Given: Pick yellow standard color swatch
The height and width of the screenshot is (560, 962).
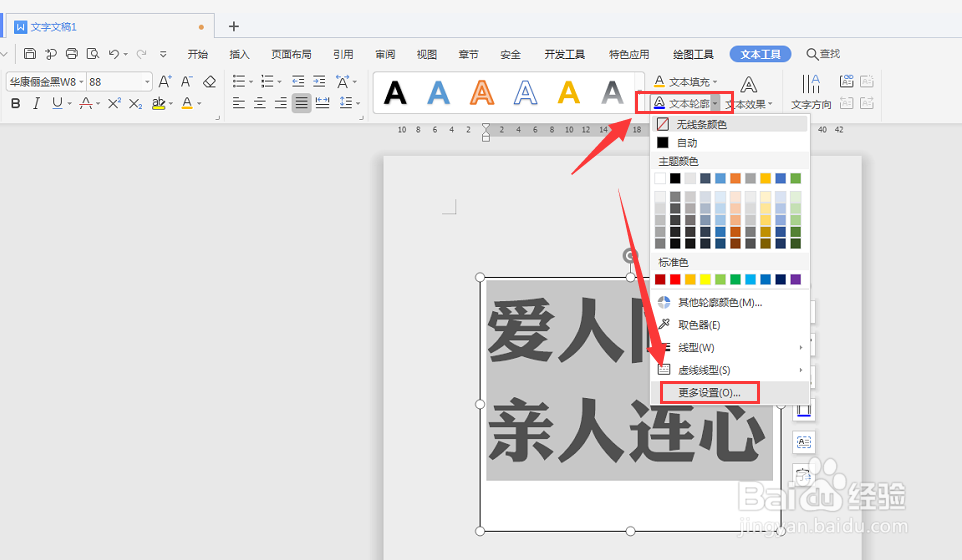Looking at the screenshot, I should [706, 280].
